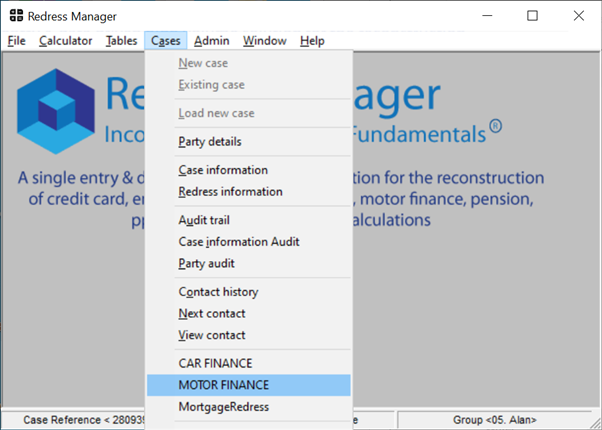The image size is (602, 430).
Task: Open the Help menu
Action: 312,41
